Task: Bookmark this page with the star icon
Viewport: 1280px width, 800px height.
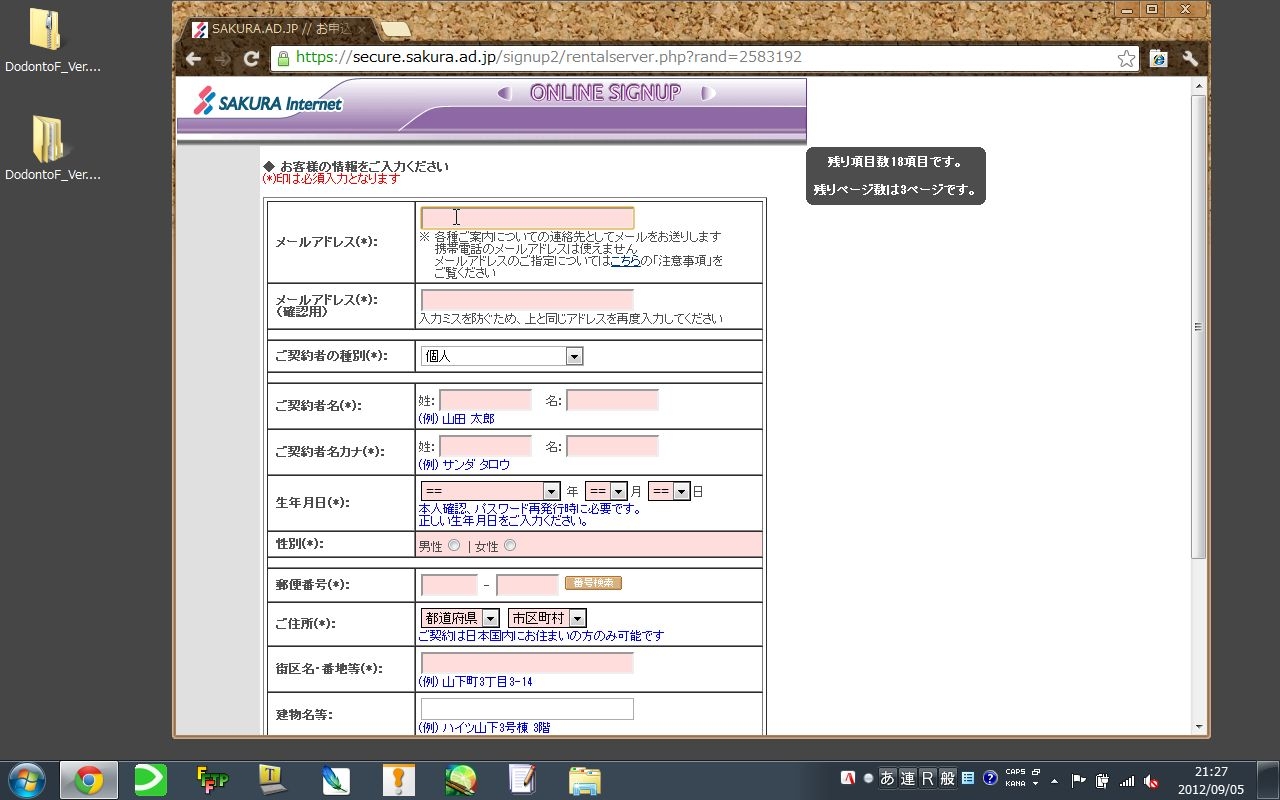Action: pyautogui.click(x=1127, y=58)
